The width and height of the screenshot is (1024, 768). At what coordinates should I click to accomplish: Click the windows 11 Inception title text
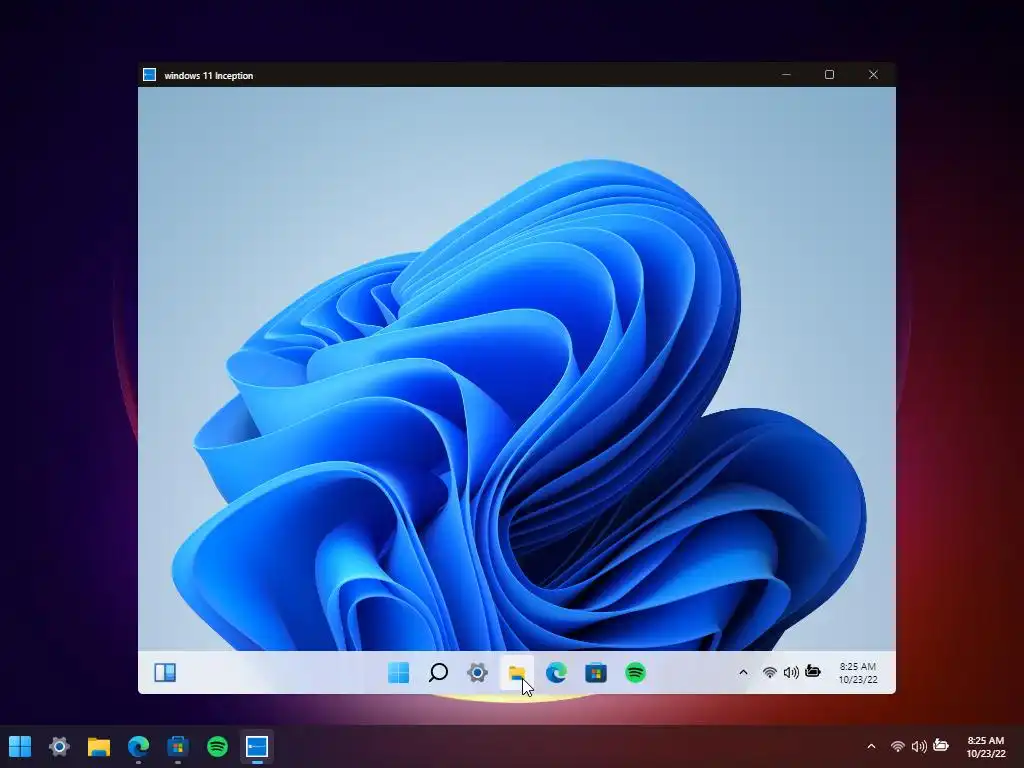click(208, 76)
